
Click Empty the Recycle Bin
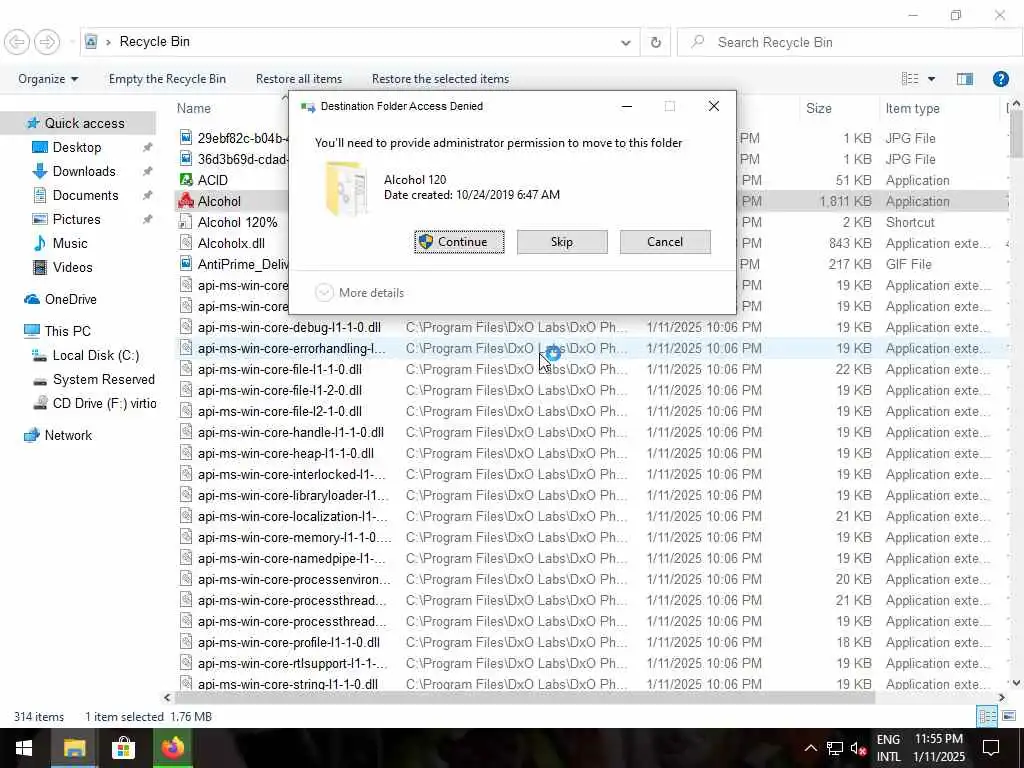tap(167, 79)
